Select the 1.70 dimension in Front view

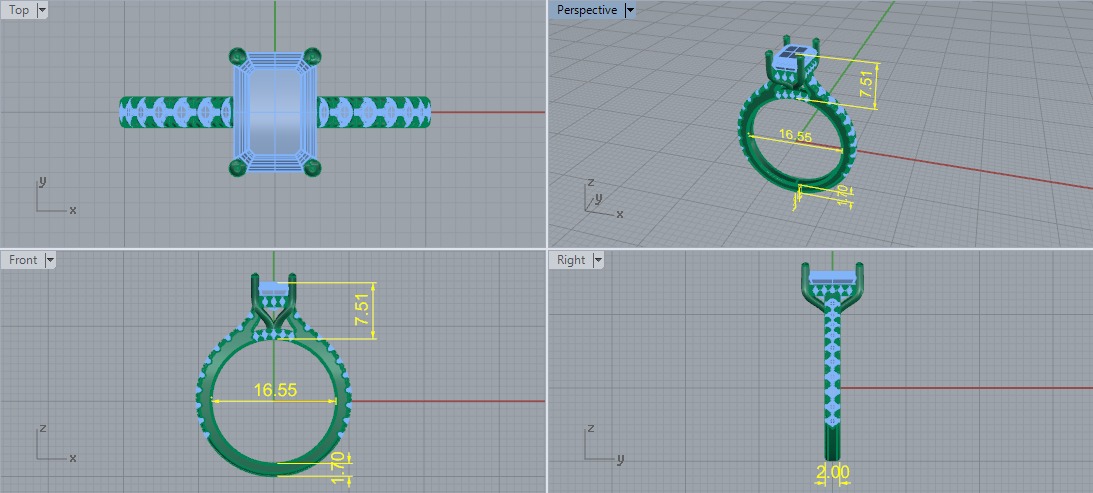[339, 469]
